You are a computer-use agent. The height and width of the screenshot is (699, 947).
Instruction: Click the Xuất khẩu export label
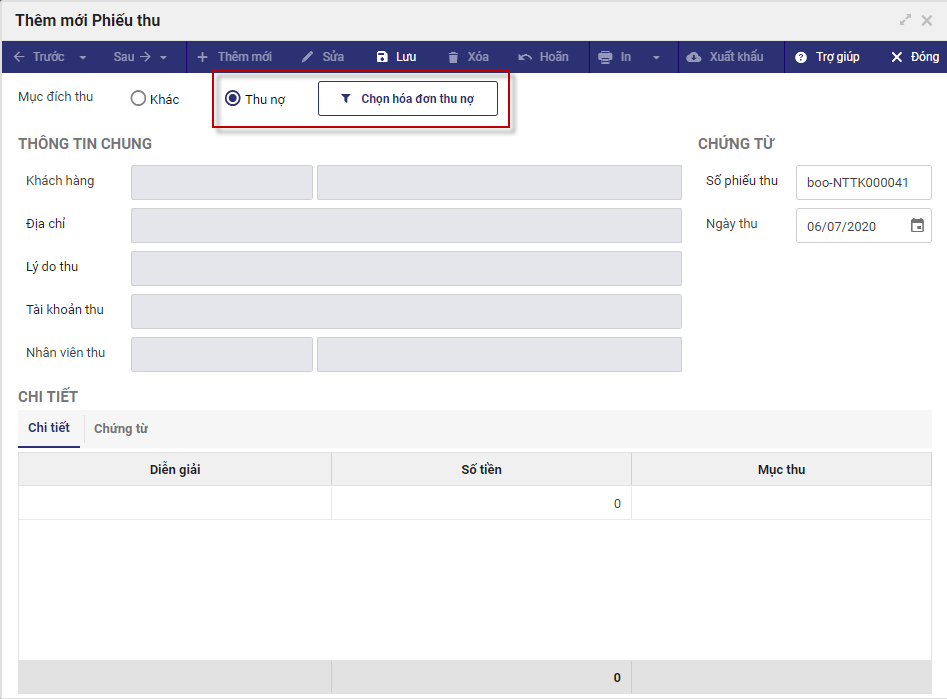736,57
